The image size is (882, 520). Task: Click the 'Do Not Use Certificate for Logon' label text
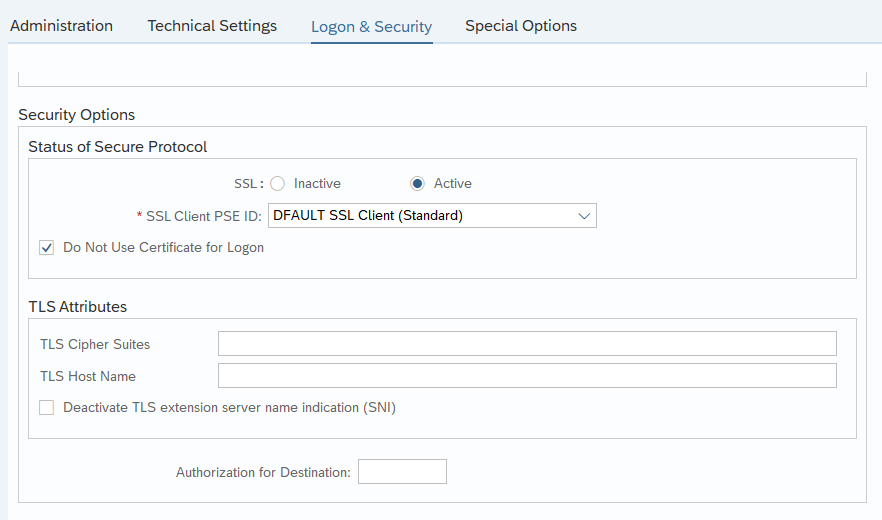(x=163, y=248)
